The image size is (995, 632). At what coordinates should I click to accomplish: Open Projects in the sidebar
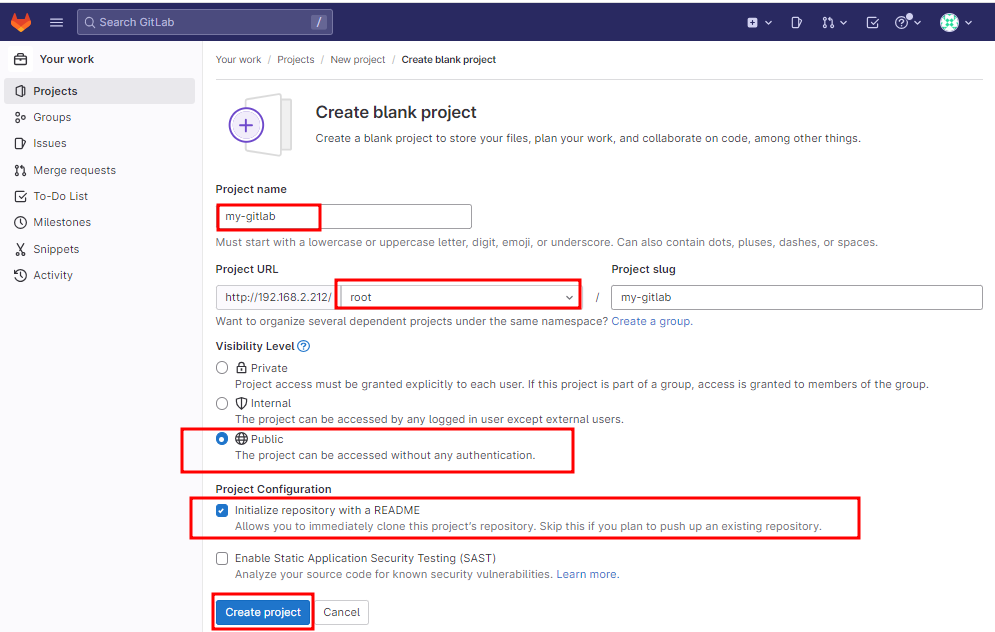tap(100, 91)
